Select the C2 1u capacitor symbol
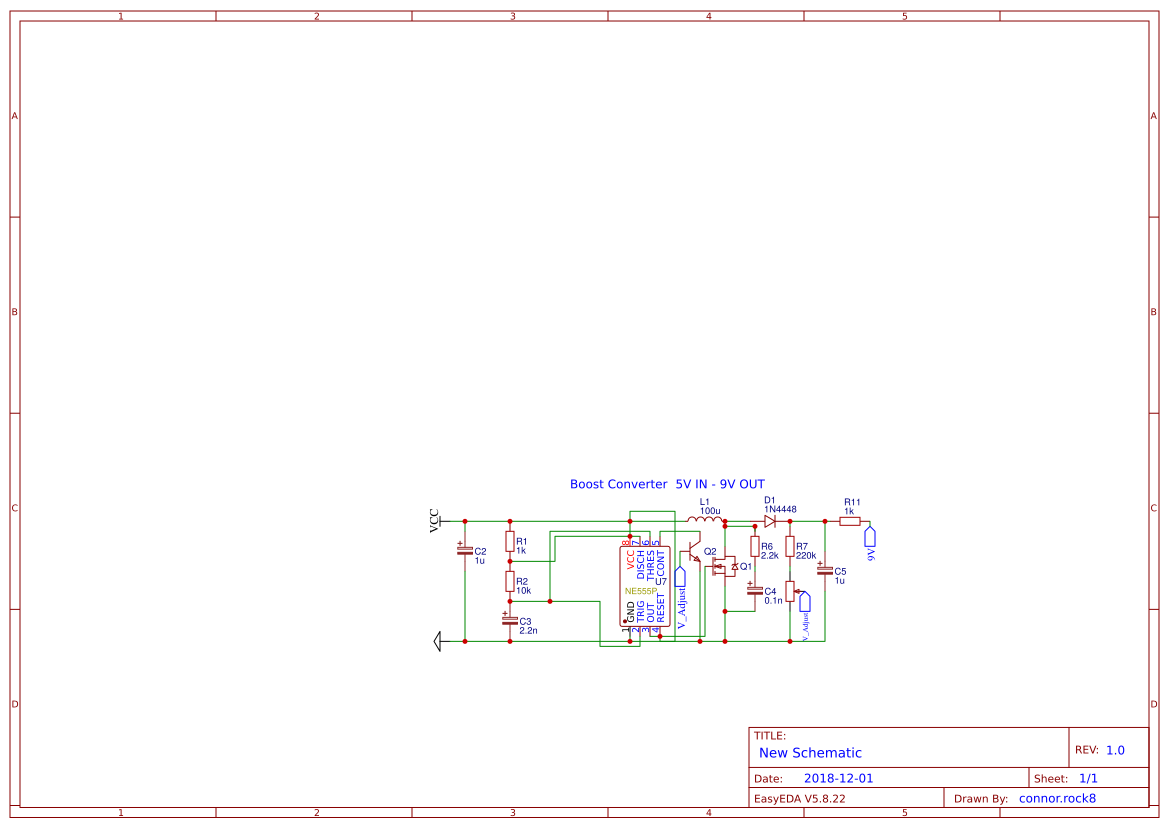The height and width of the screenshot is (828, 1169). point(464,551)
